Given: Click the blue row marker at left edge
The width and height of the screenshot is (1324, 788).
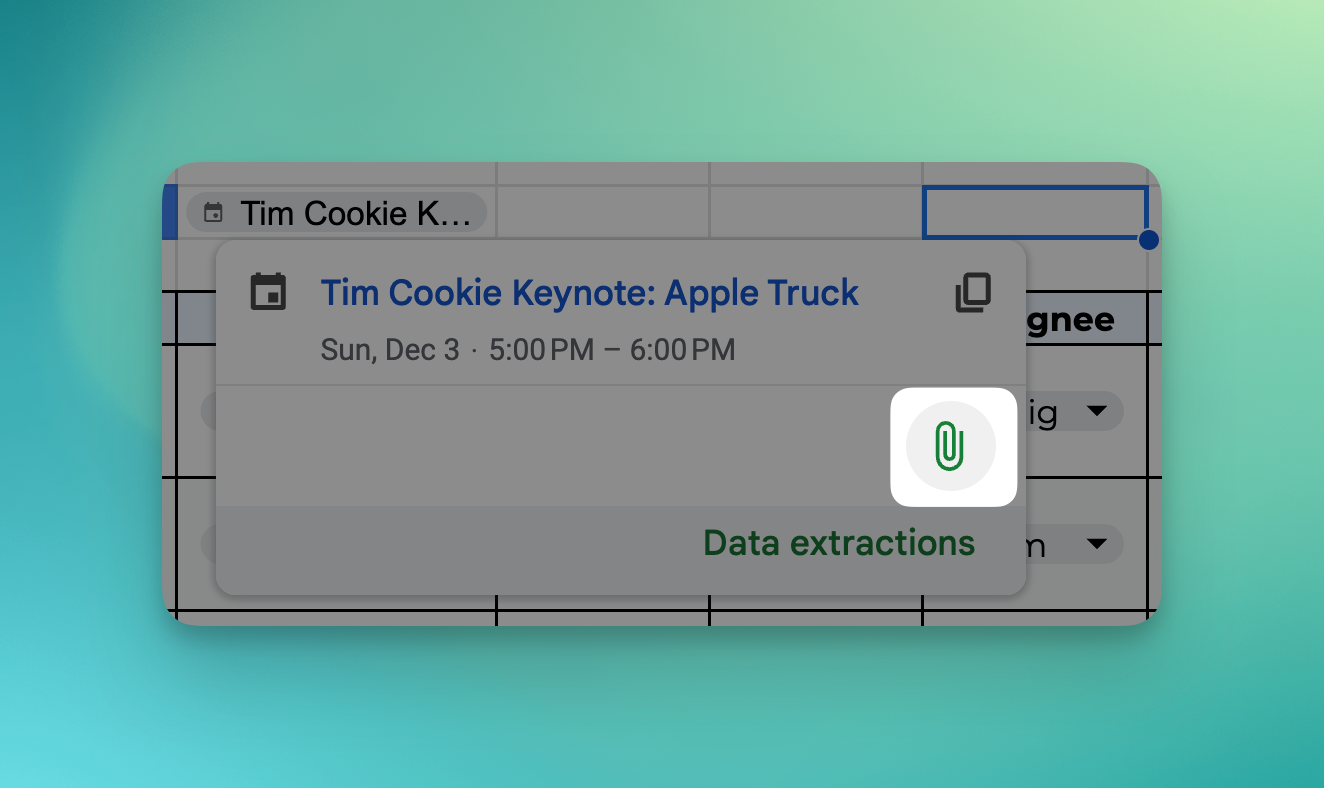Looking at the screenshot, I should 170,212.
